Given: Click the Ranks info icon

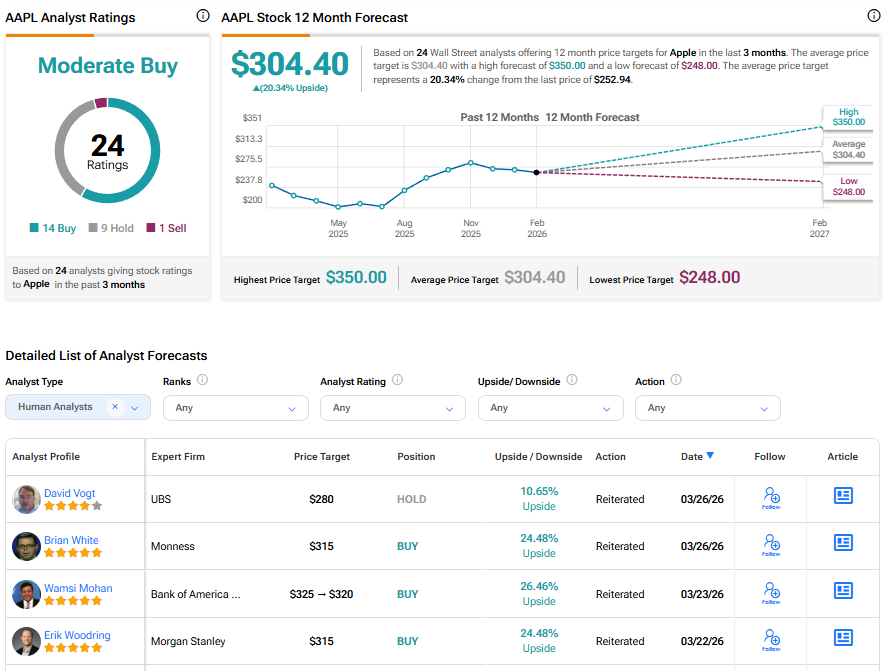Looking at the screenshot, I should pos(203,380).
